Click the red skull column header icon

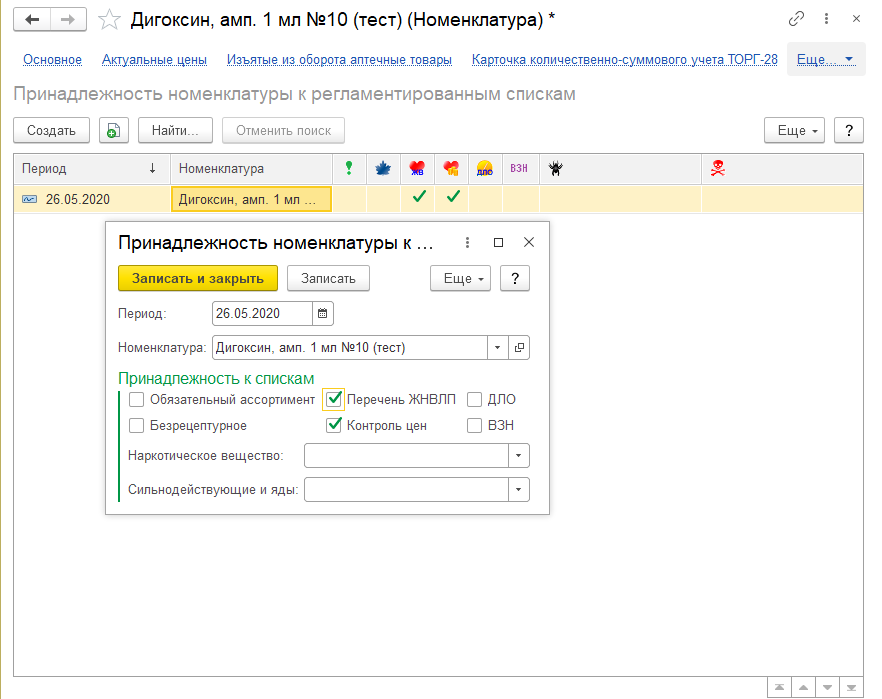tap(717, 168)
